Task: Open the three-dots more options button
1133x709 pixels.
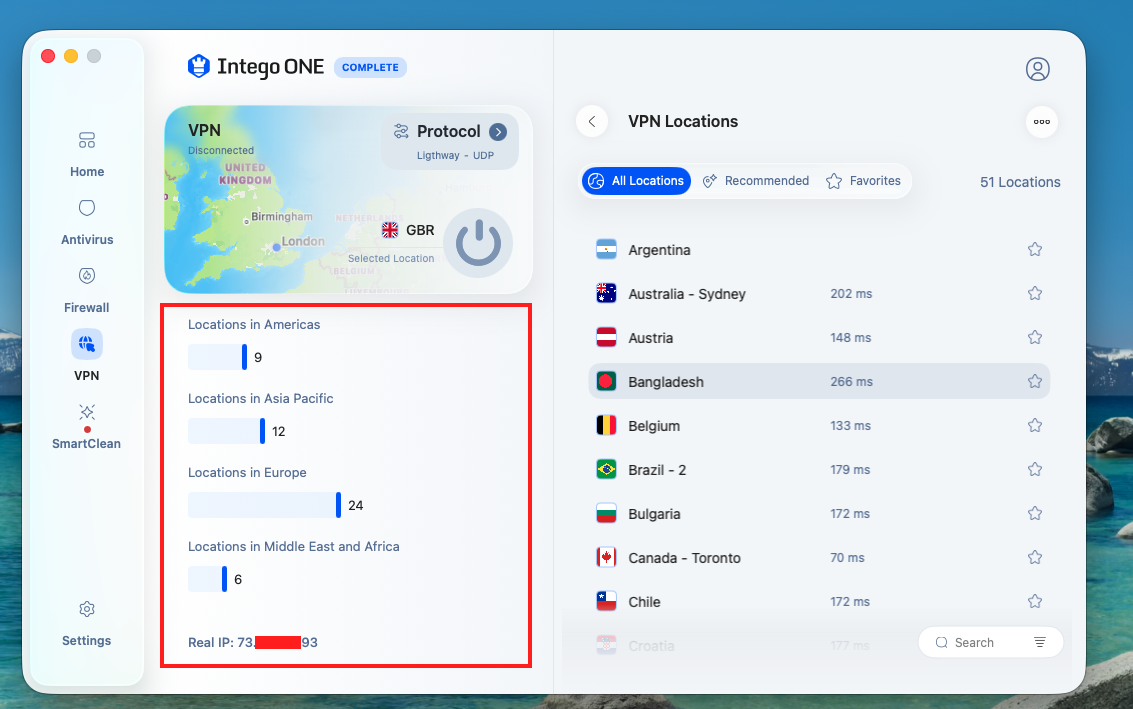Action: click(1042, 121)
